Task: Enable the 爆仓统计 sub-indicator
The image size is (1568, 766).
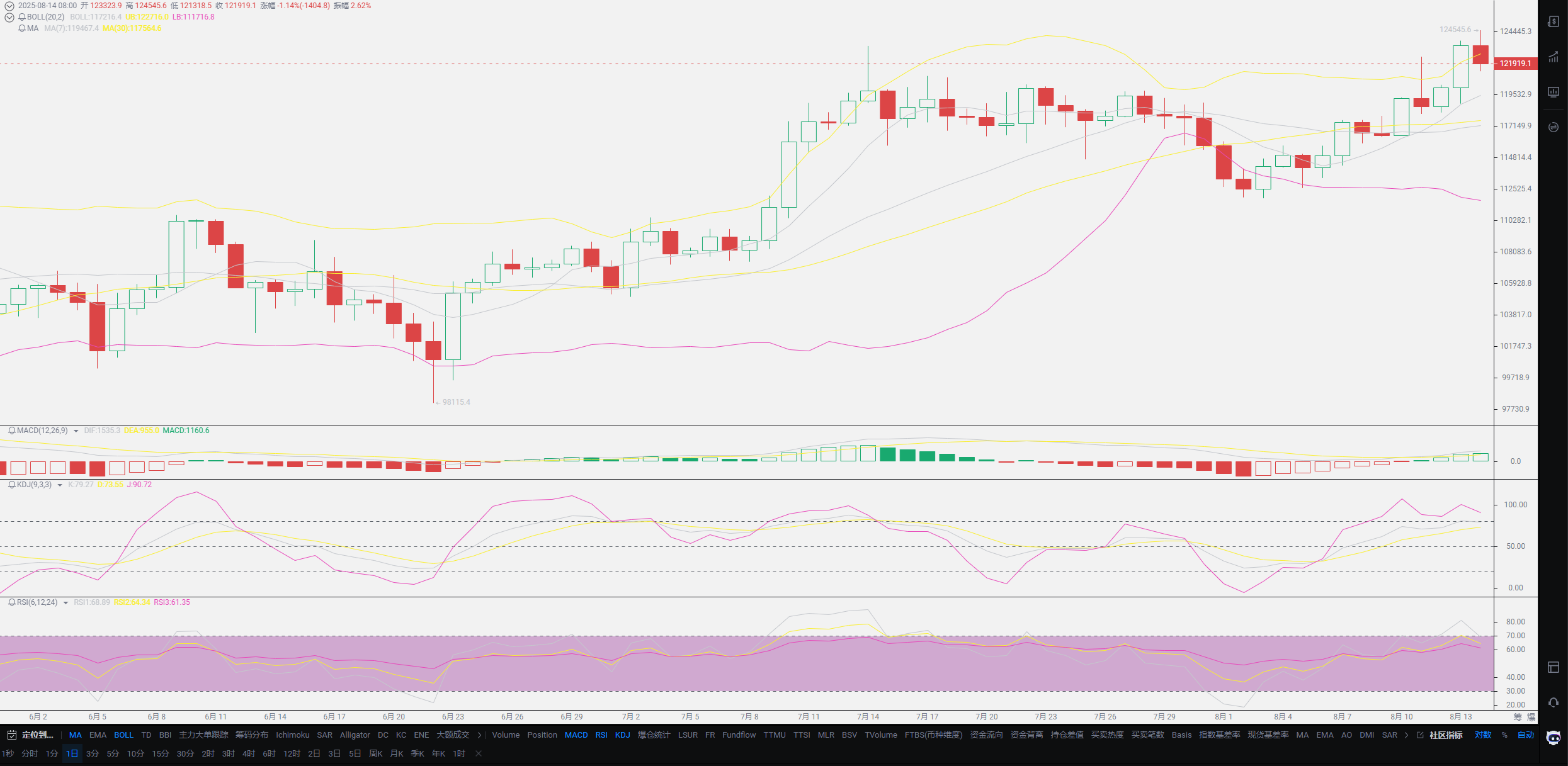Action: pyautogui.click(x=654, y=735)
